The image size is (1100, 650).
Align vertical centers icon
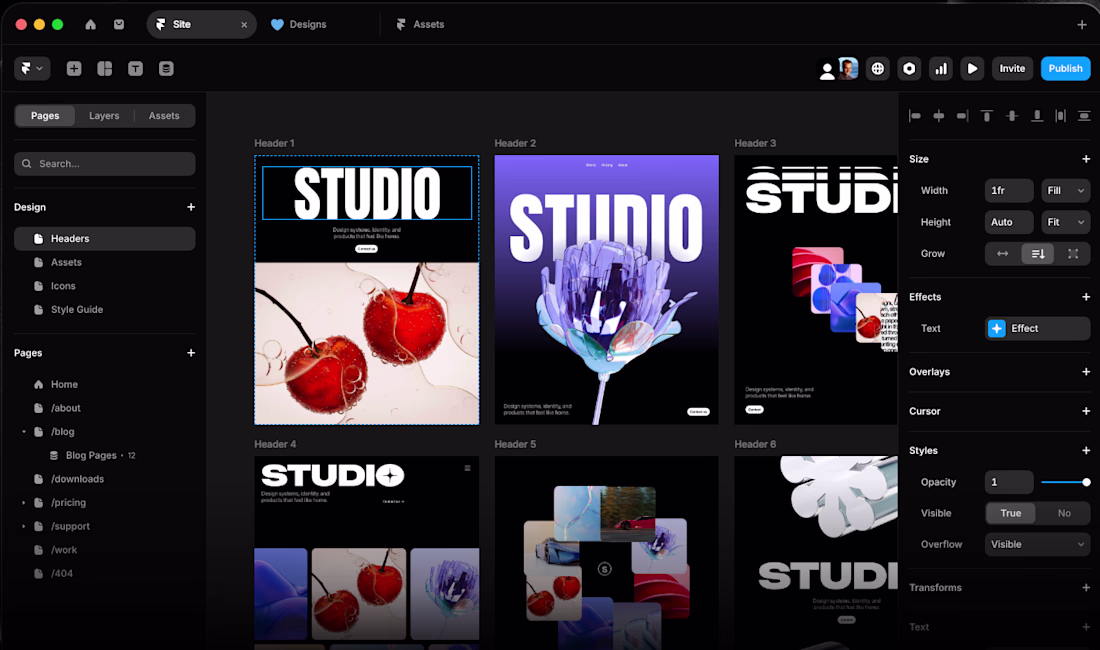[x=1012, y=116]
